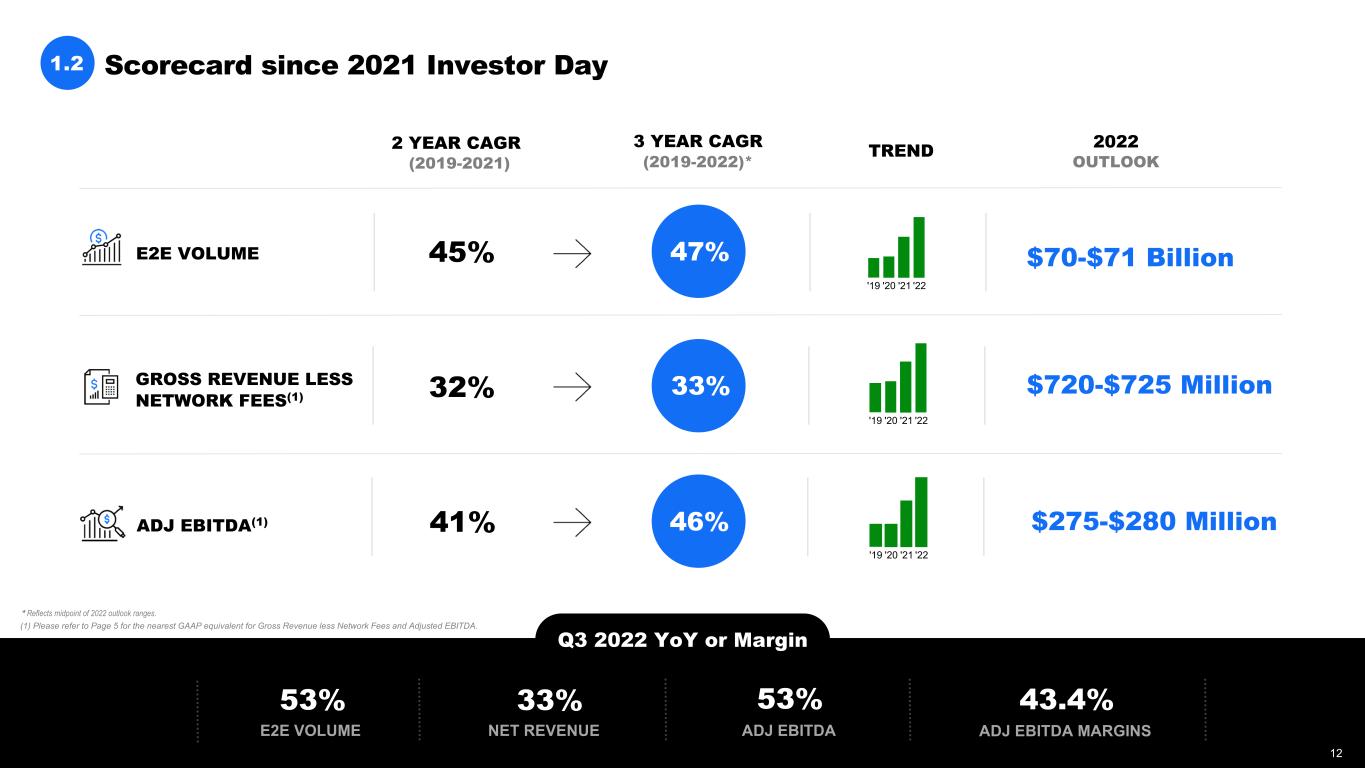Click the arrow next to 41%
The width and height of the screenshot is (1365, 768).
tap(571, 521)
